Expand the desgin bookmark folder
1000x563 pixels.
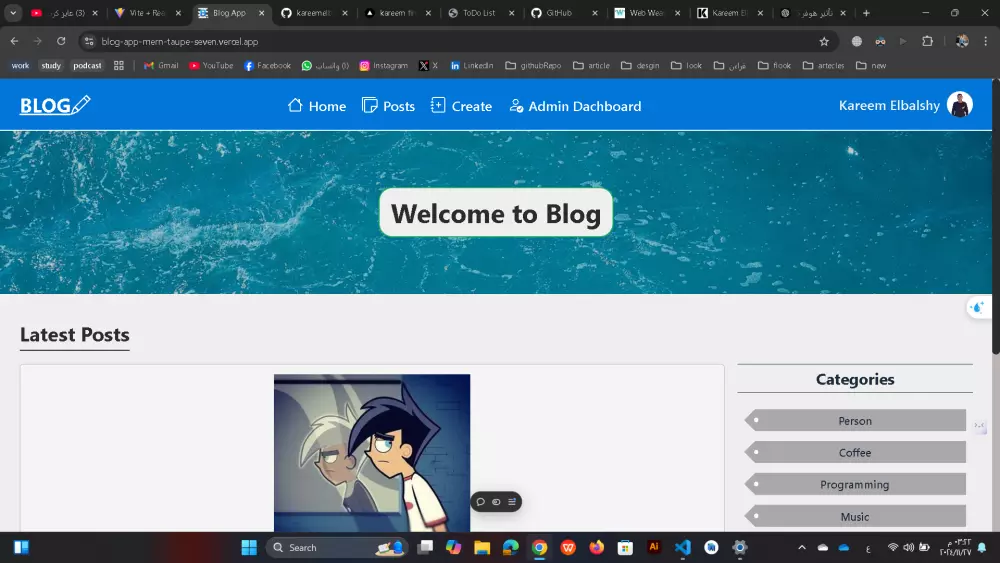click(640, 66)
